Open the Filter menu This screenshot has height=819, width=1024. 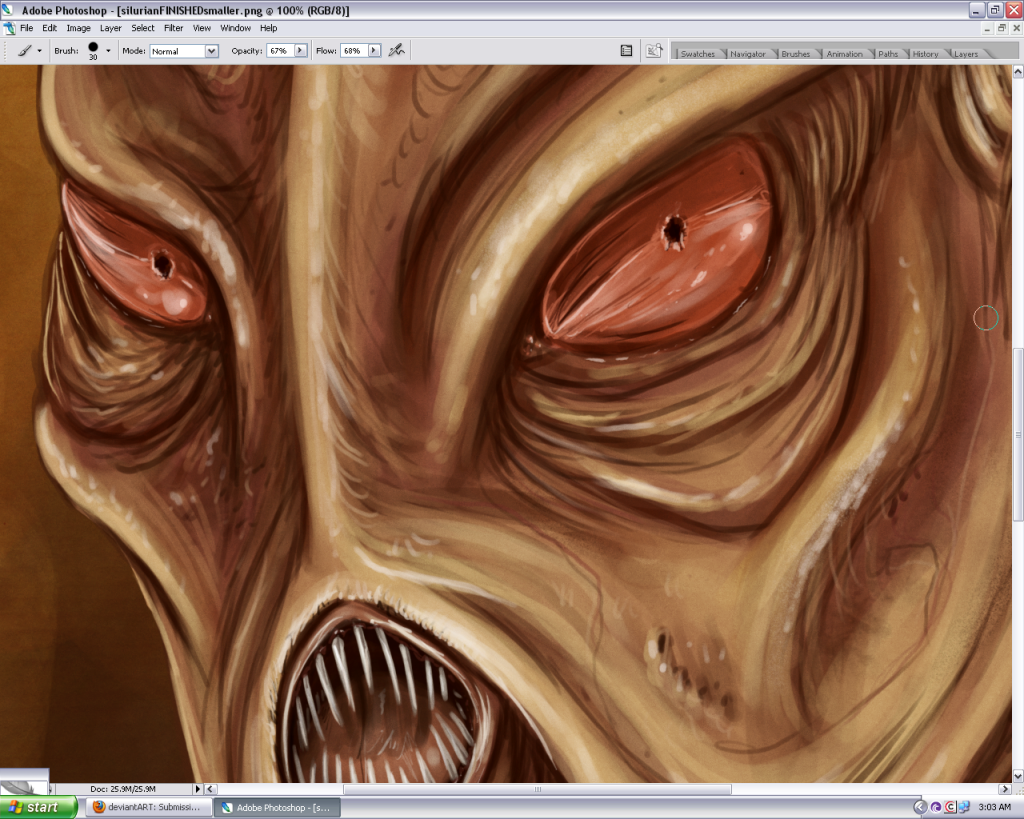pyautogui.click(x=174, y=28)
